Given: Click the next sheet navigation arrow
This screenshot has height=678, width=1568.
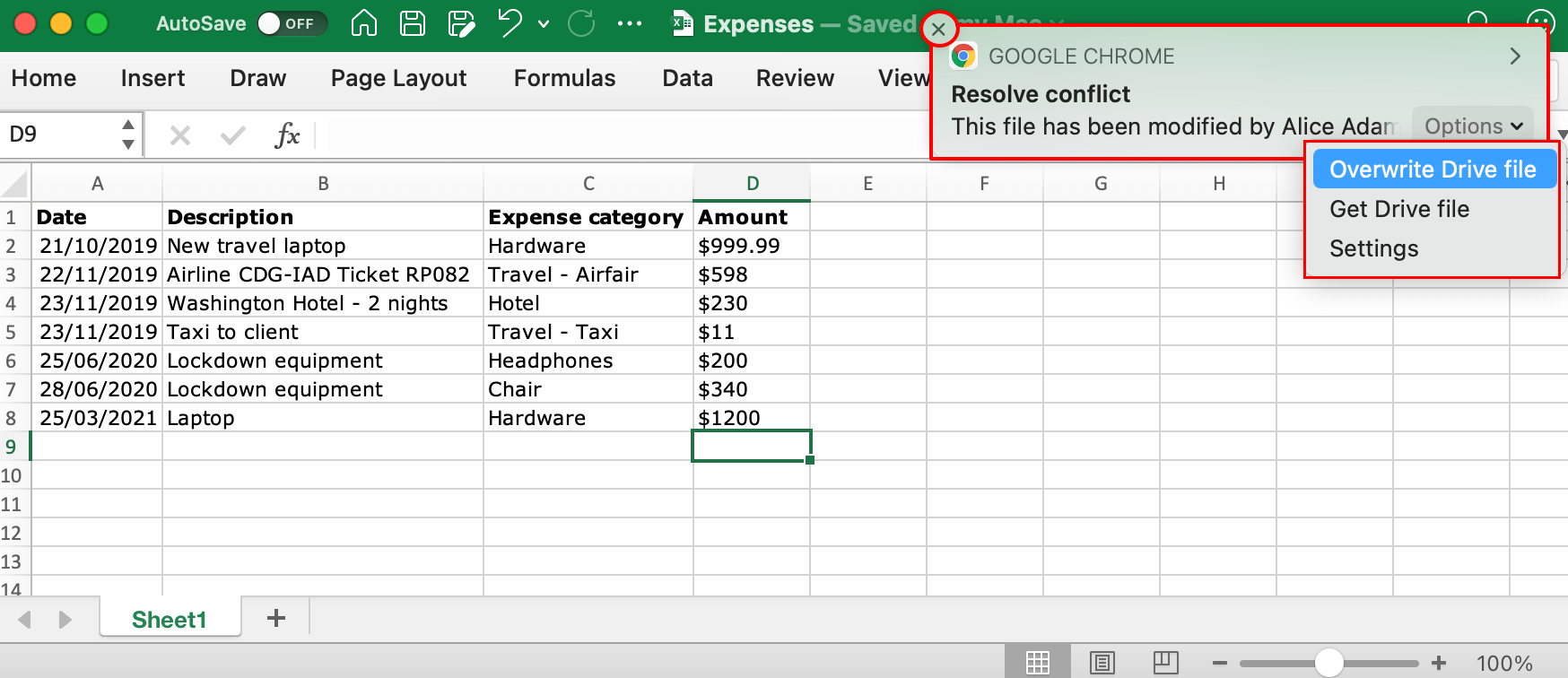Looking at the screenshot, I should click(65, 620).
